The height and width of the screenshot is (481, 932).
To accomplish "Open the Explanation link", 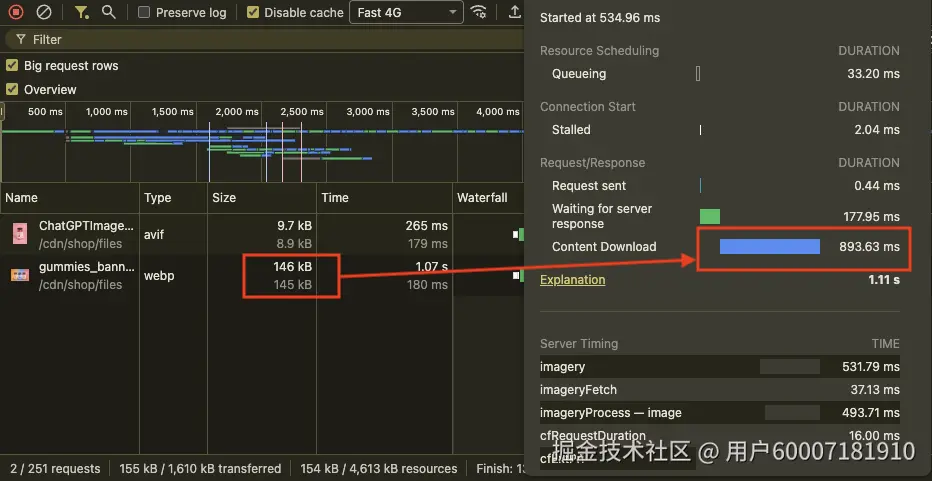I will (572, 279).
